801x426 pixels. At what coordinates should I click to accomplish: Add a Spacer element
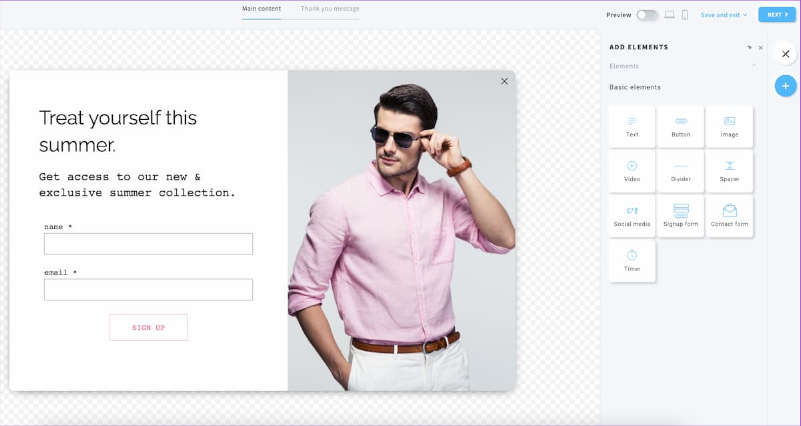729,172
